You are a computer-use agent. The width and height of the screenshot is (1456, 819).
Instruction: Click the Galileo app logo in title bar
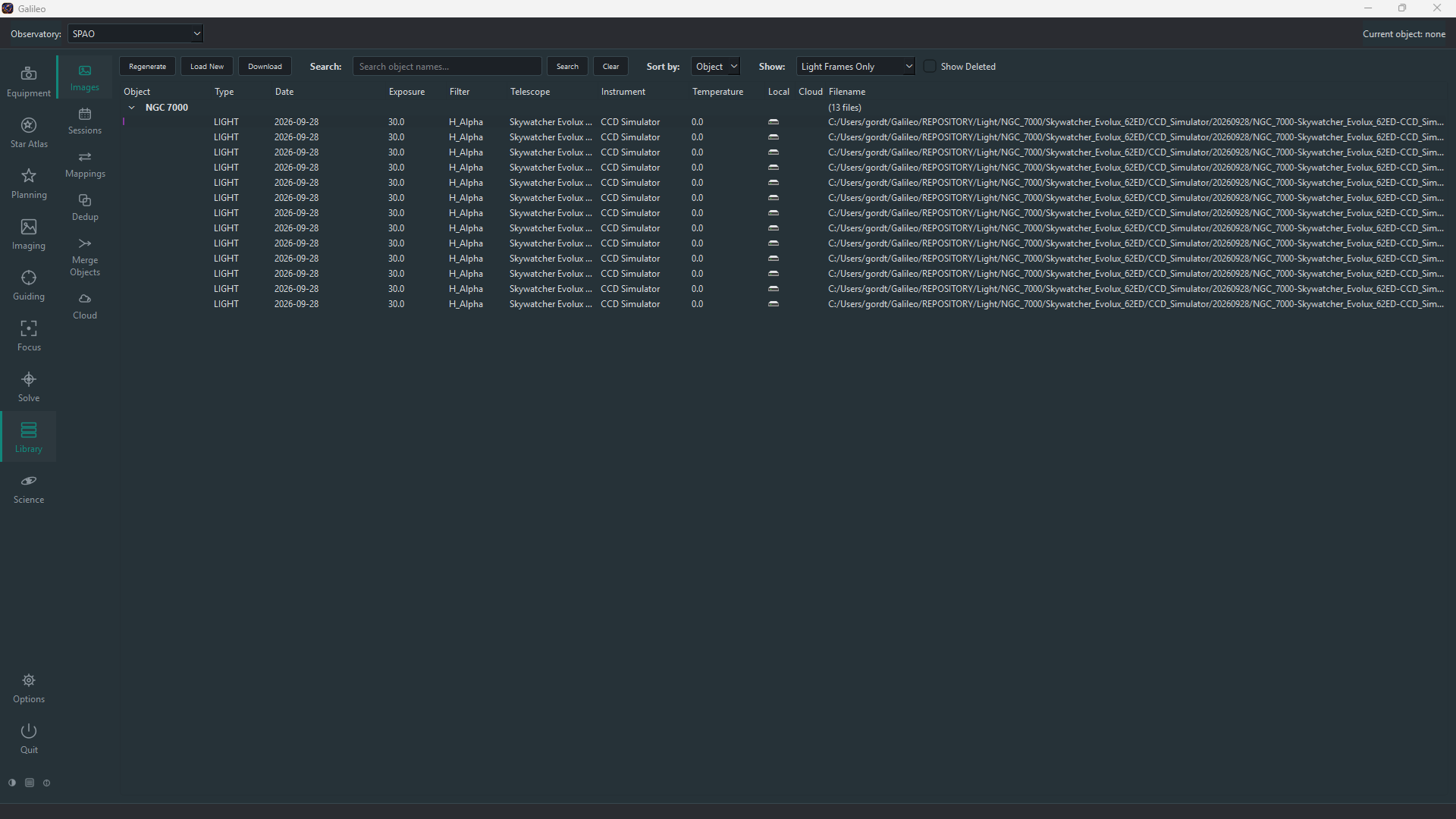pyautogui.click(x=8, y=8)
